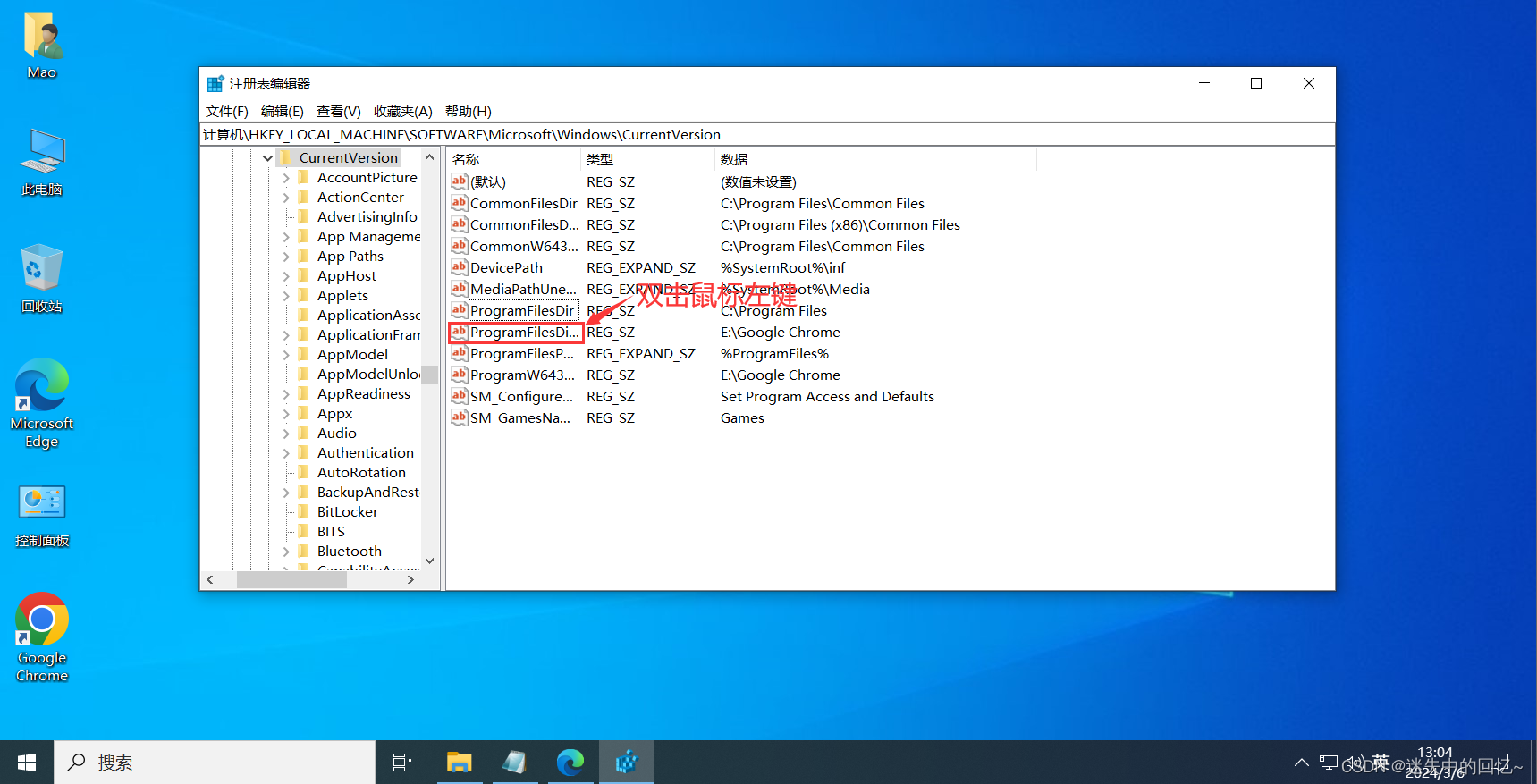Open the 编辑(E) menu
1537x784 pixels.
pyautogui.click(x=283, y=111)
